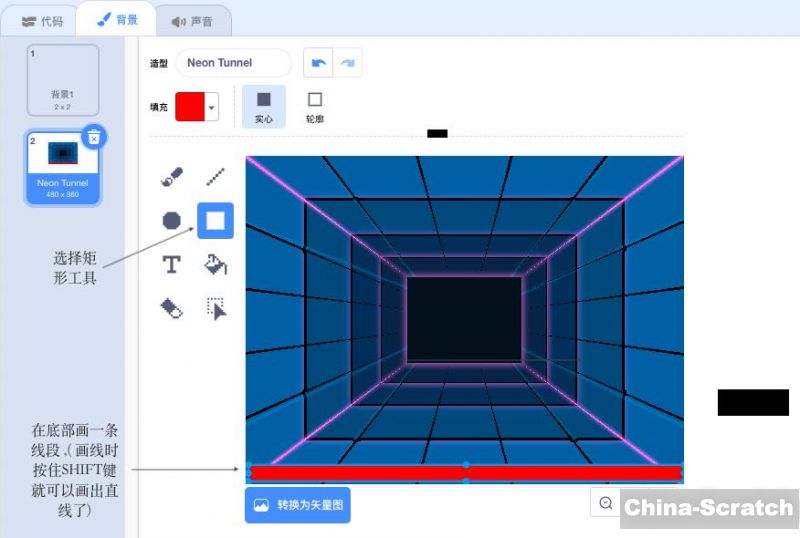Select the Circle tool
This screenshot has width=800, height=538.
[x=171, y=220]
